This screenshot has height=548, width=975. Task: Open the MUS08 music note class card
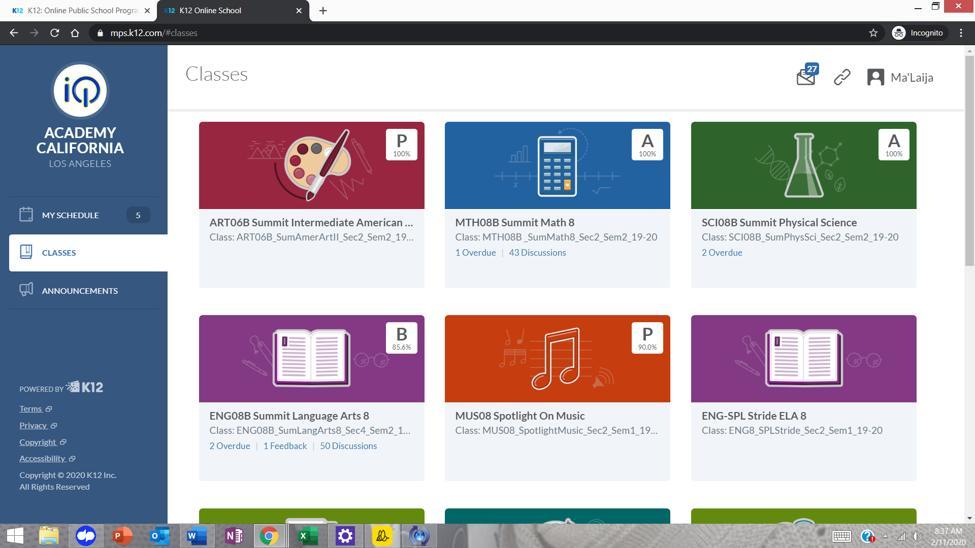click(x=557, y=359)
